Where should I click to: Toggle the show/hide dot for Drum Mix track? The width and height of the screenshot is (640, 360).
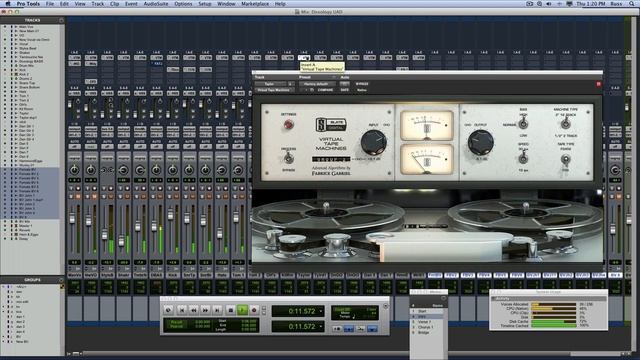(x=5, y=65)
